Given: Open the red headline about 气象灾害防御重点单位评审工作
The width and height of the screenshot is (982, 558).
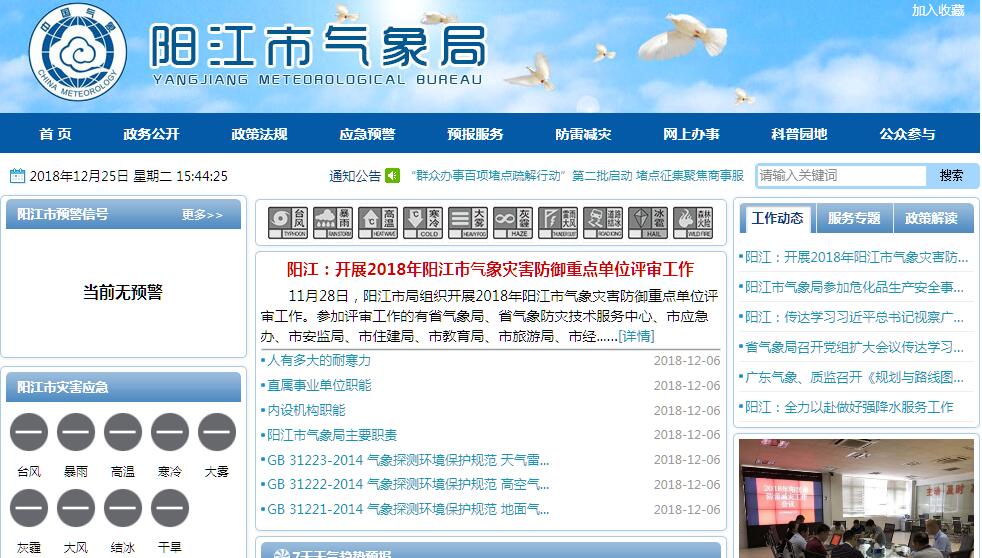Looking at the screenshot, I should (490, 269).
